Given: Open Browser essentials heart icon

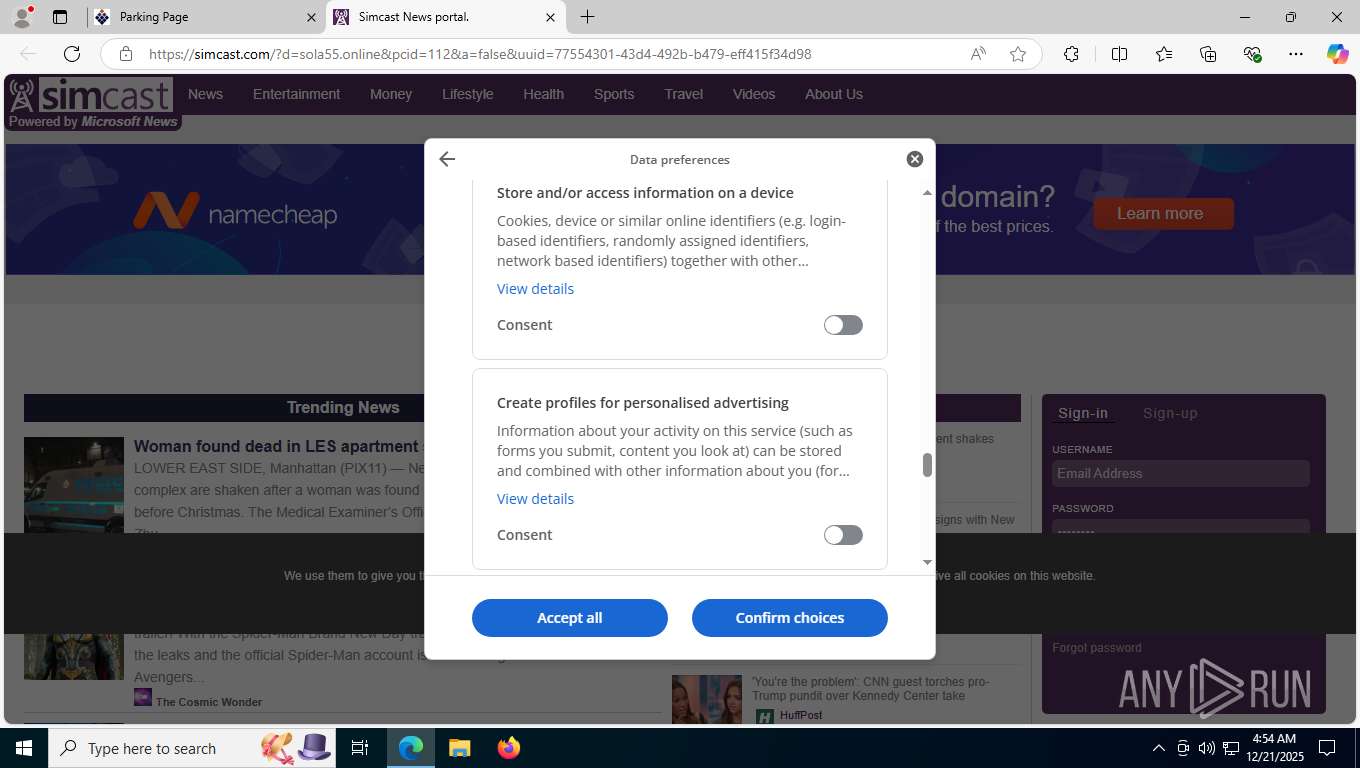Looking at the screenshot, I should point(1252,54).
